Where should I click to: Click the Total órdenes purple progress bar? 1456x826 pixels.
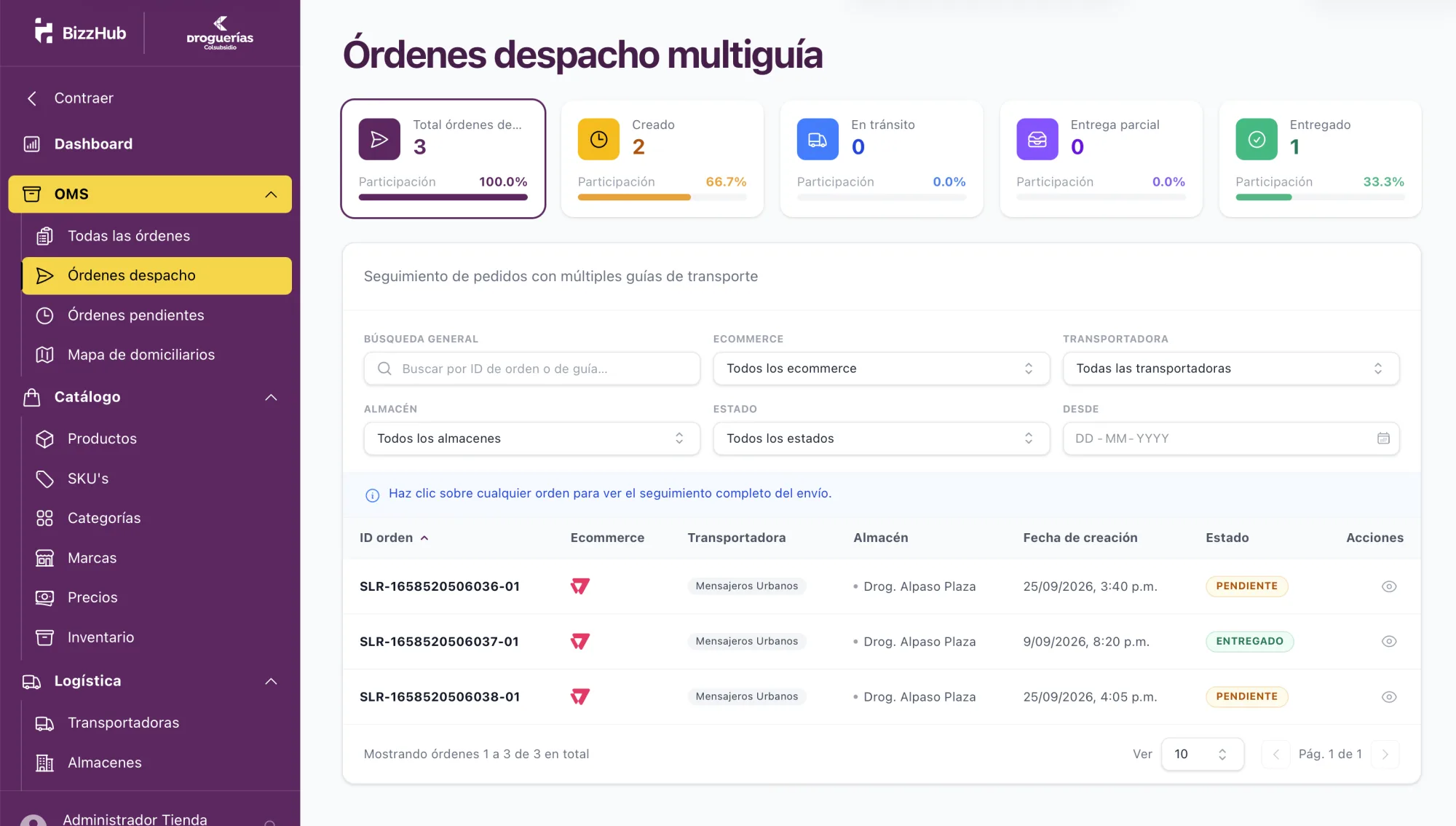pyautogui.click(x=443, y=197)
